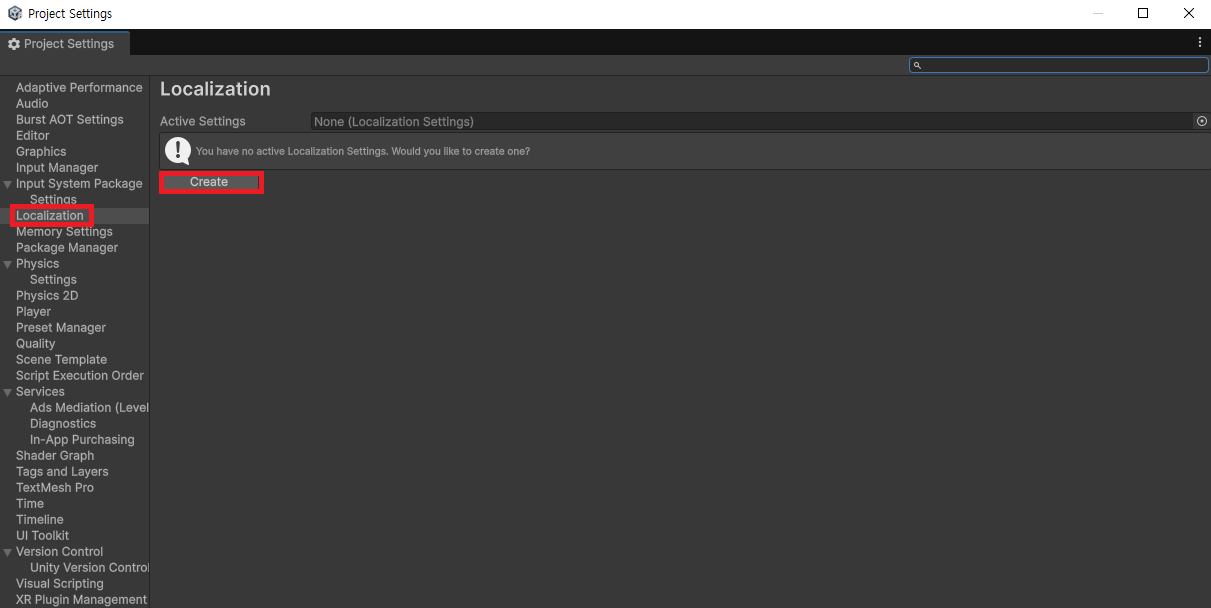The width and height of the screenshot is (1211, 608).
Task: Collapse the Services group
Action: 8,392
